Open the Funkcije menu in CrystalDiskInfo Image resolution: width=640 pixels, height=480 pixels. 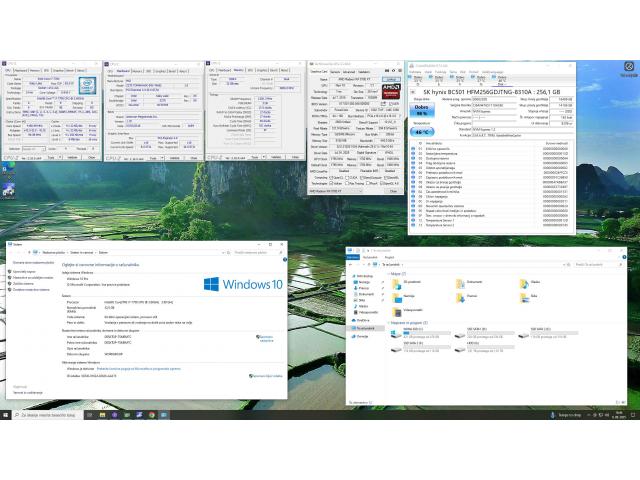(440, 72)
